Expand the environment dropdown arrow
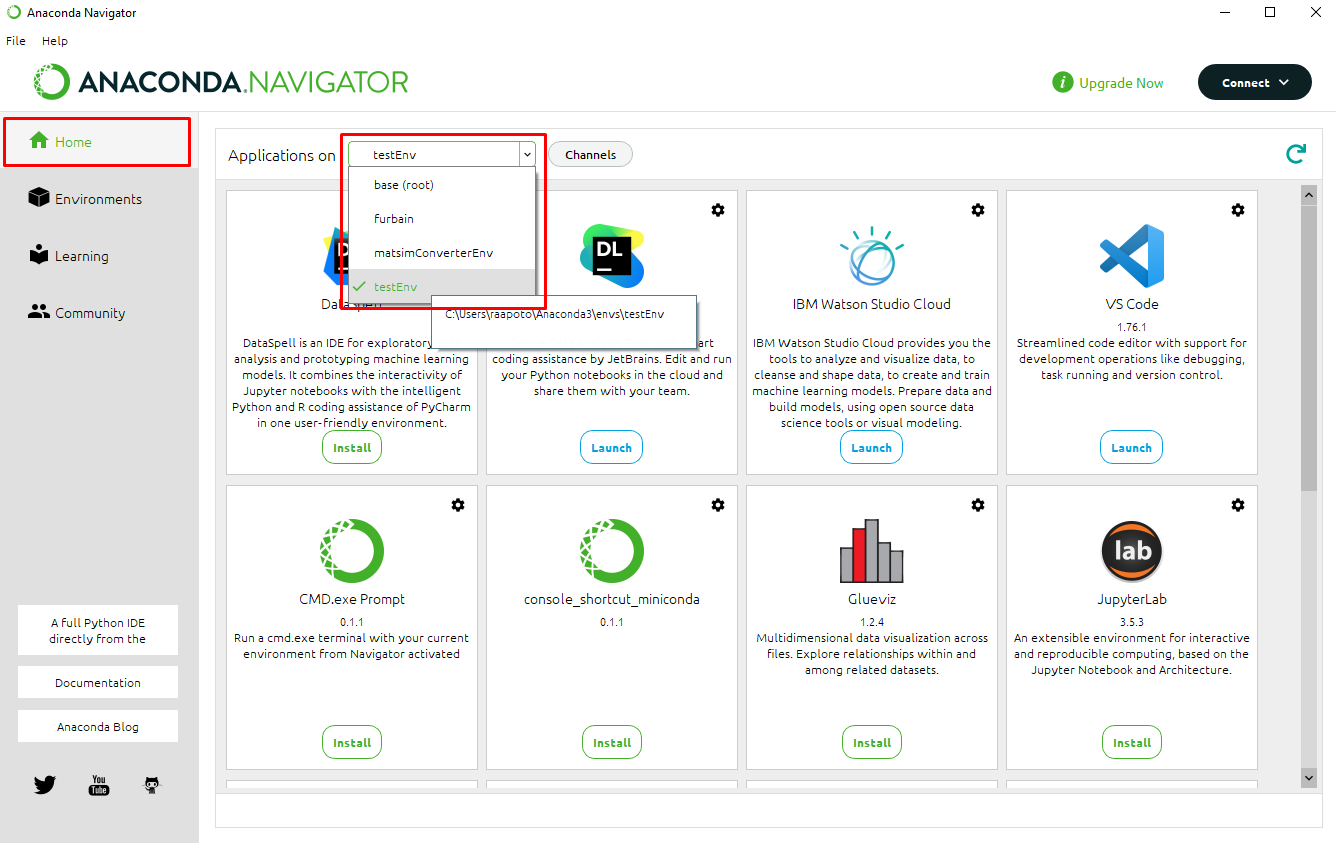Image resolution: width=1336 pixels, height=843 pixels. click(527, 154)
